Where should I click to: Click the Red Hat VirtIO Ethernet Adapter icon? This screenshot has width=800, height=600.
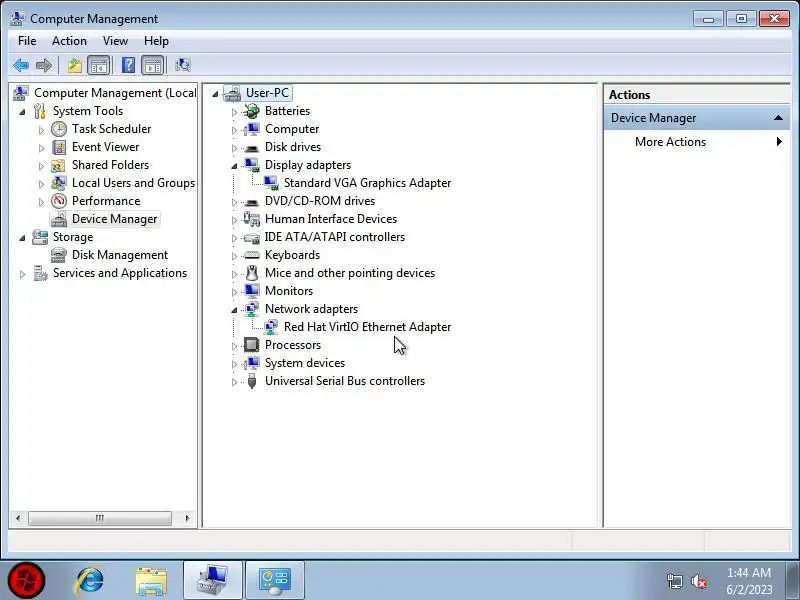click(270, 327)
